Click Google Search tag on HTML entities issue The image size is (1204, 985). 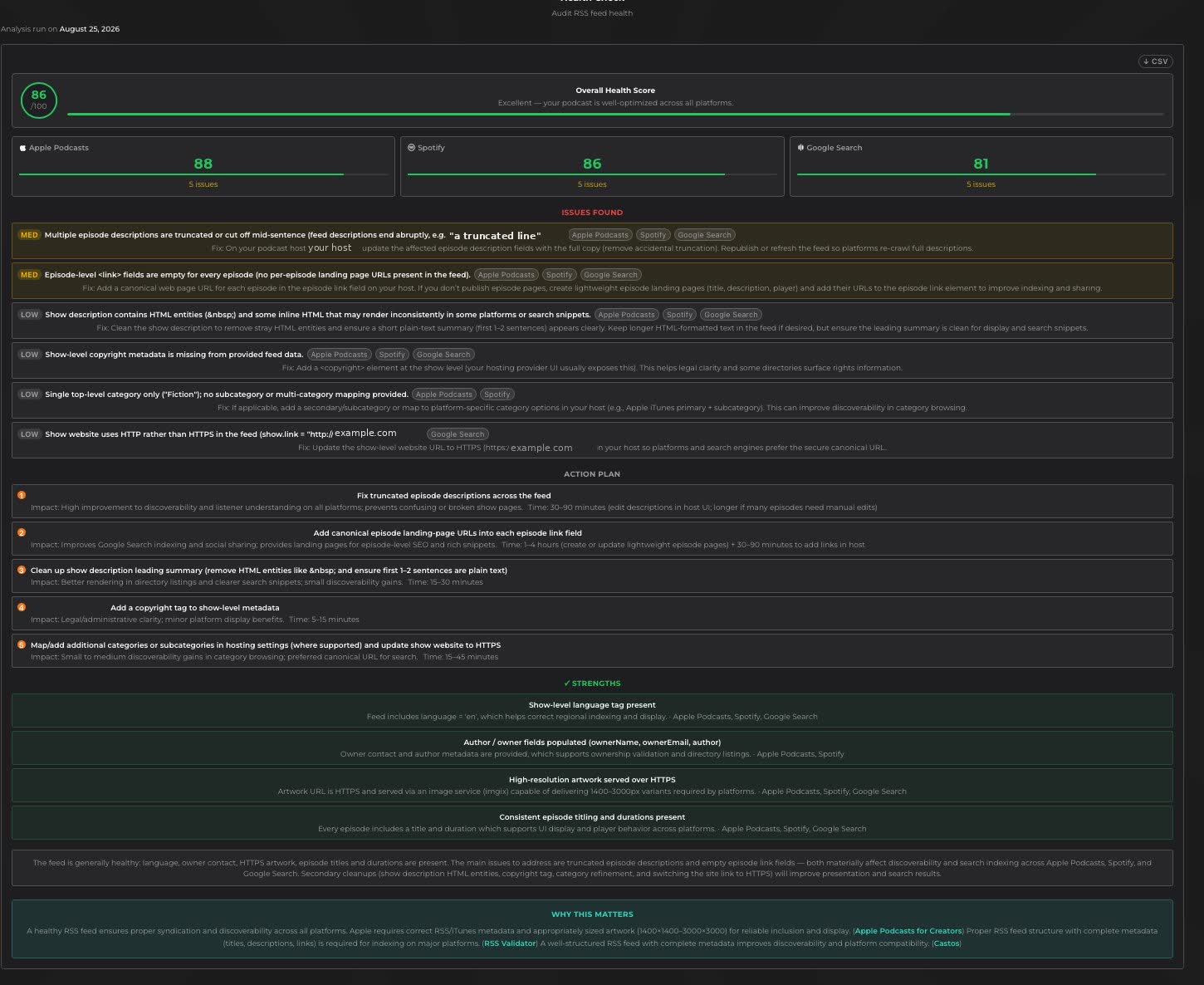tap(731, 315)
